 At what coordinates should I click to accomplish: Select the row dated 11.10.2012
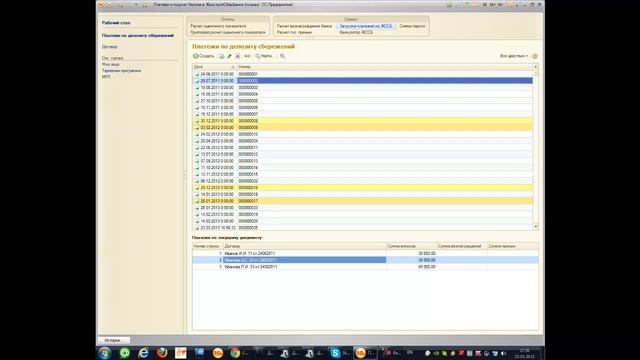coord(362,167)
